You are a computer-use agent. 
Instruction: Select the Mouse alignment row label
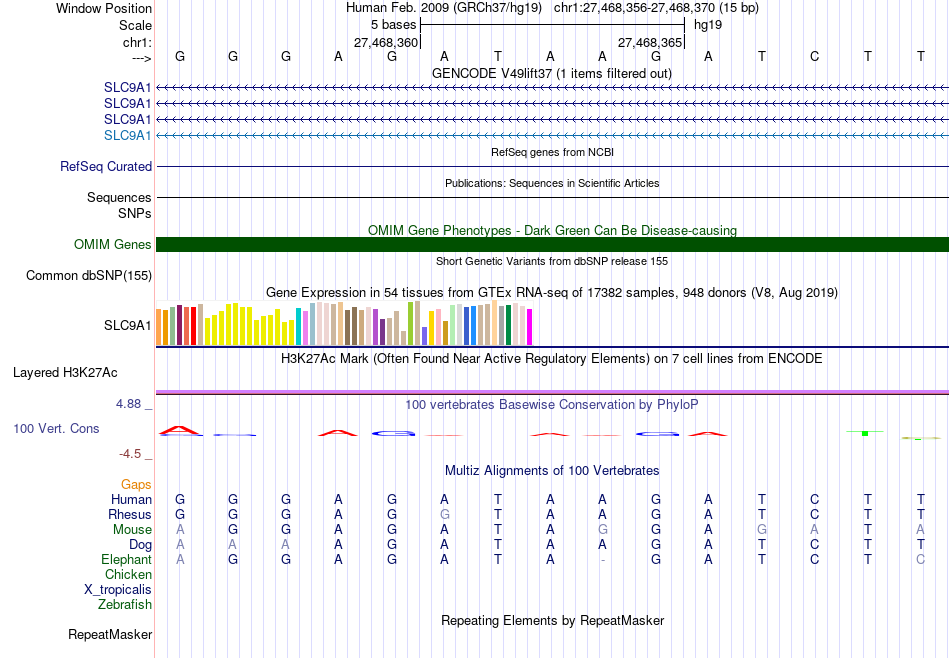pos(132,530)
